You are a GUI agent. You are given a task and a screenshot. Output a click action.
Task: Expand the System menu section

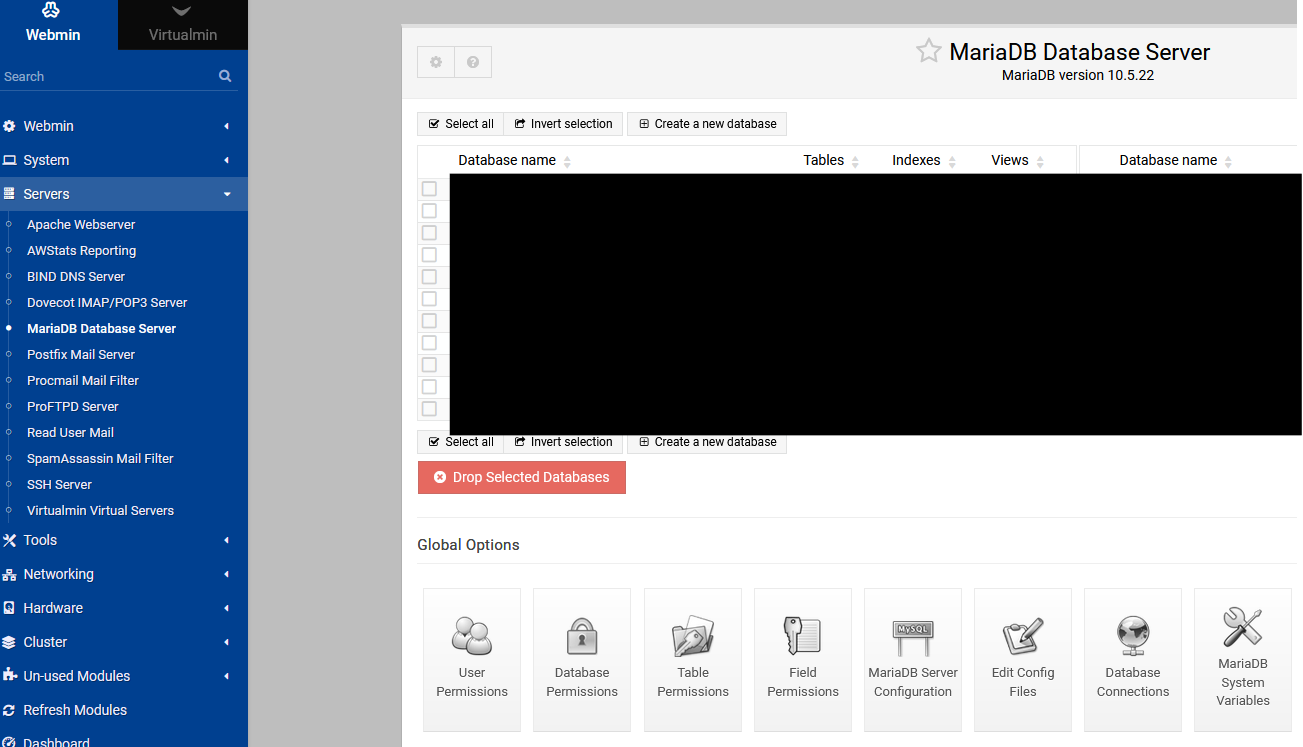(118, 160)
